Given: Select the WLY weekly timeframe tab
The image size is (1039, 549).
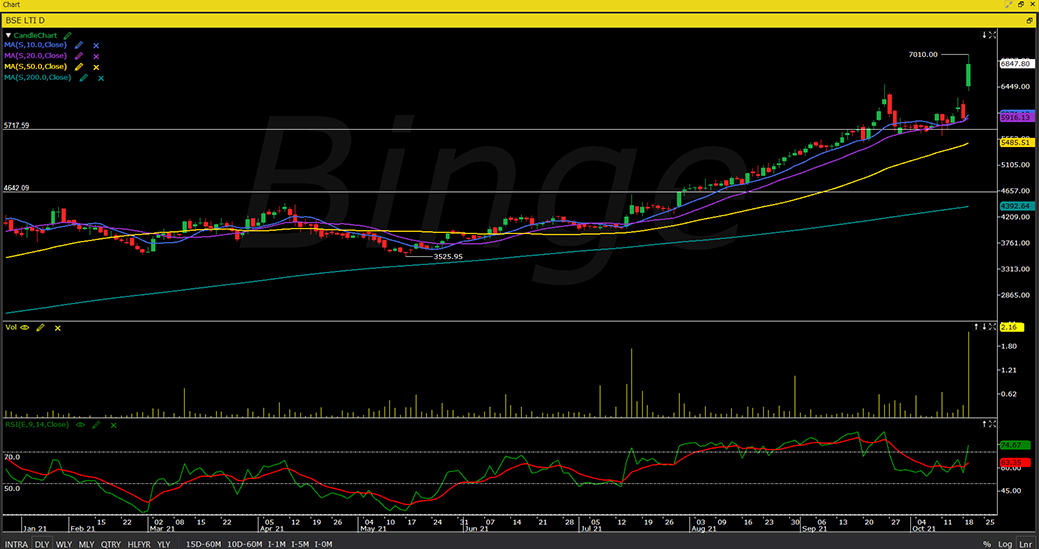Looking at the screenshot, I should pyautogui.click(x=64, y=544).
